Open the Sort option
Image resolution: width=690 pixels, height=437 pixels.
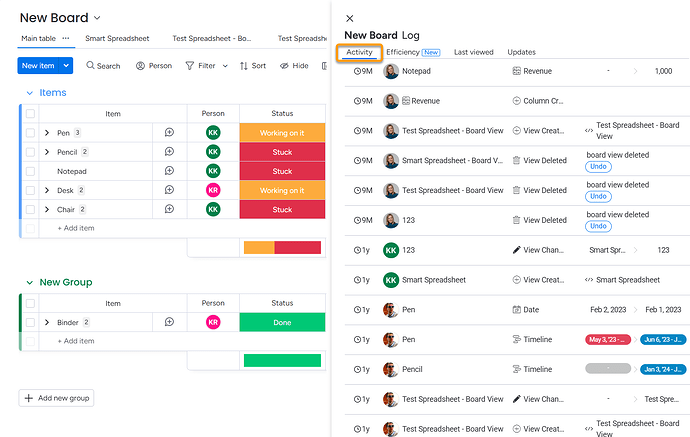[253, 66]
